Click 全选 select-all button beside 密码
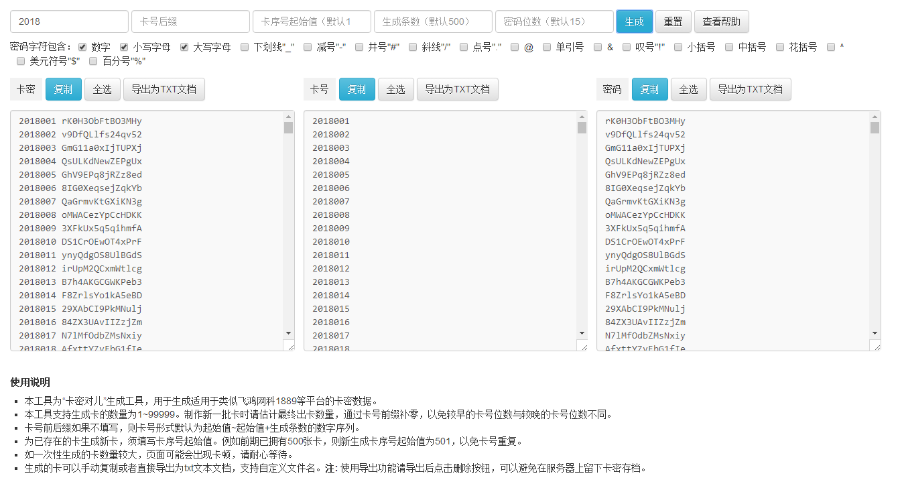 (689, 90)
